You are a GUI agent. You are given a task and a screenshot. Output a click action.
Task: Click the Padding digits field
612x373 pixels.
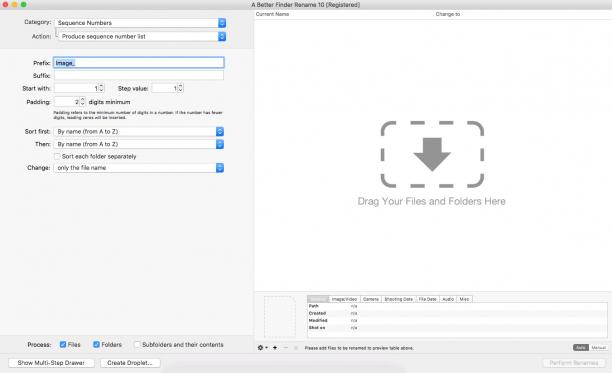pyautogui.click(x=67, y=102)
